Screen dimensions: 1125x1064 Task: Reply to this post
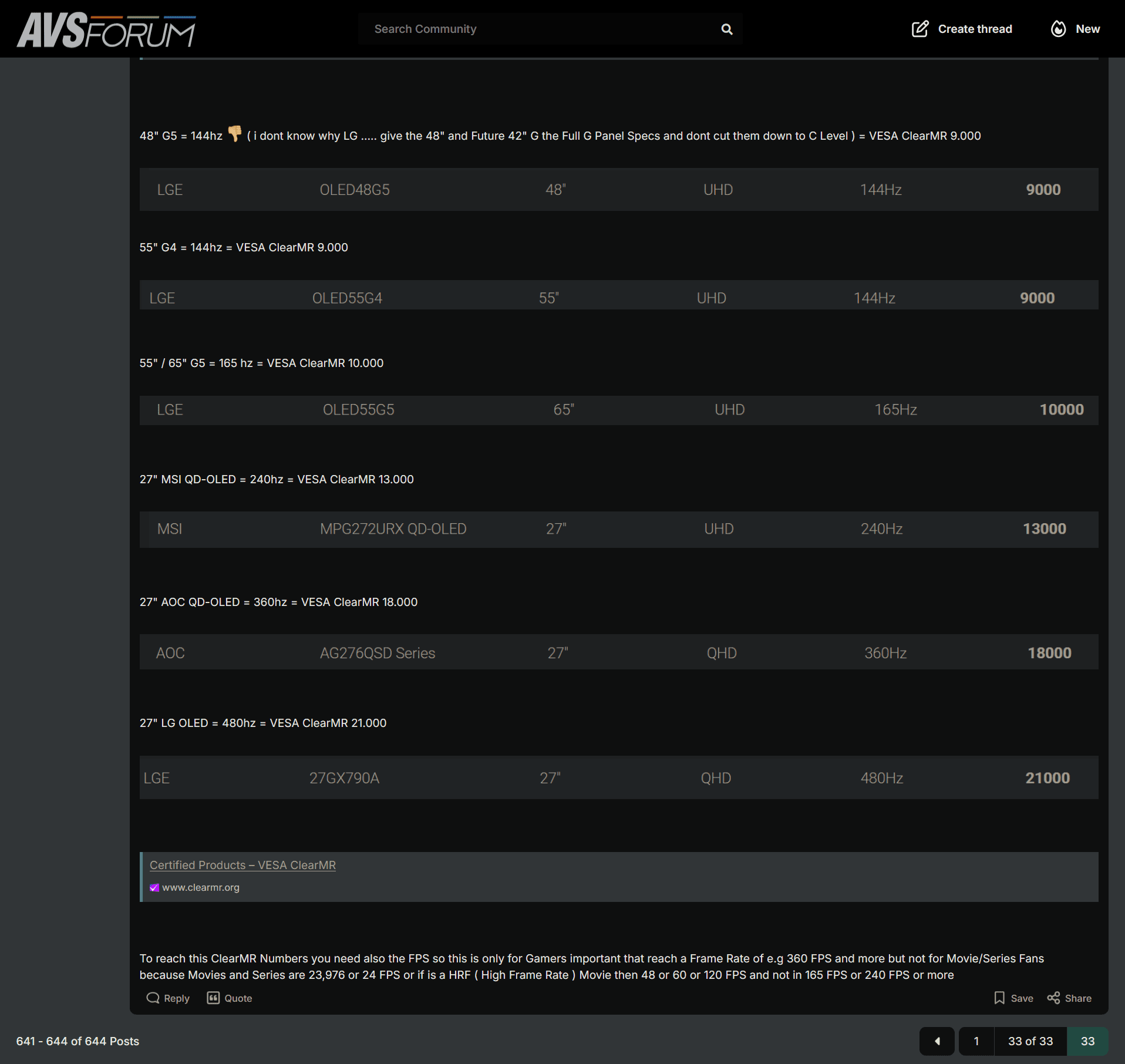[x=168, y=998]
